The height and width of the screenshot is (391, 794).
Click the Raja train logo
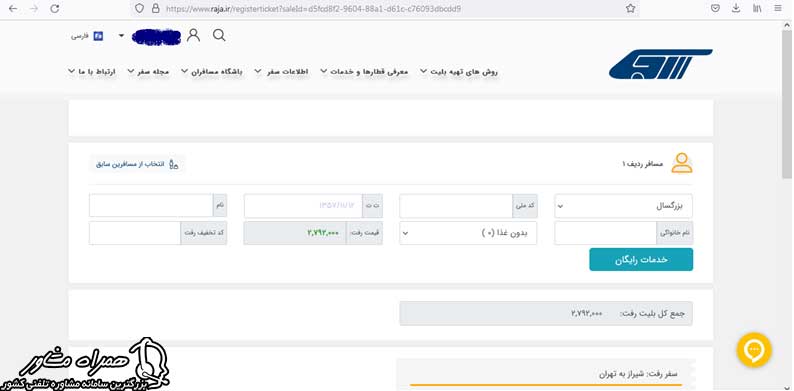(x=660, y=64)
